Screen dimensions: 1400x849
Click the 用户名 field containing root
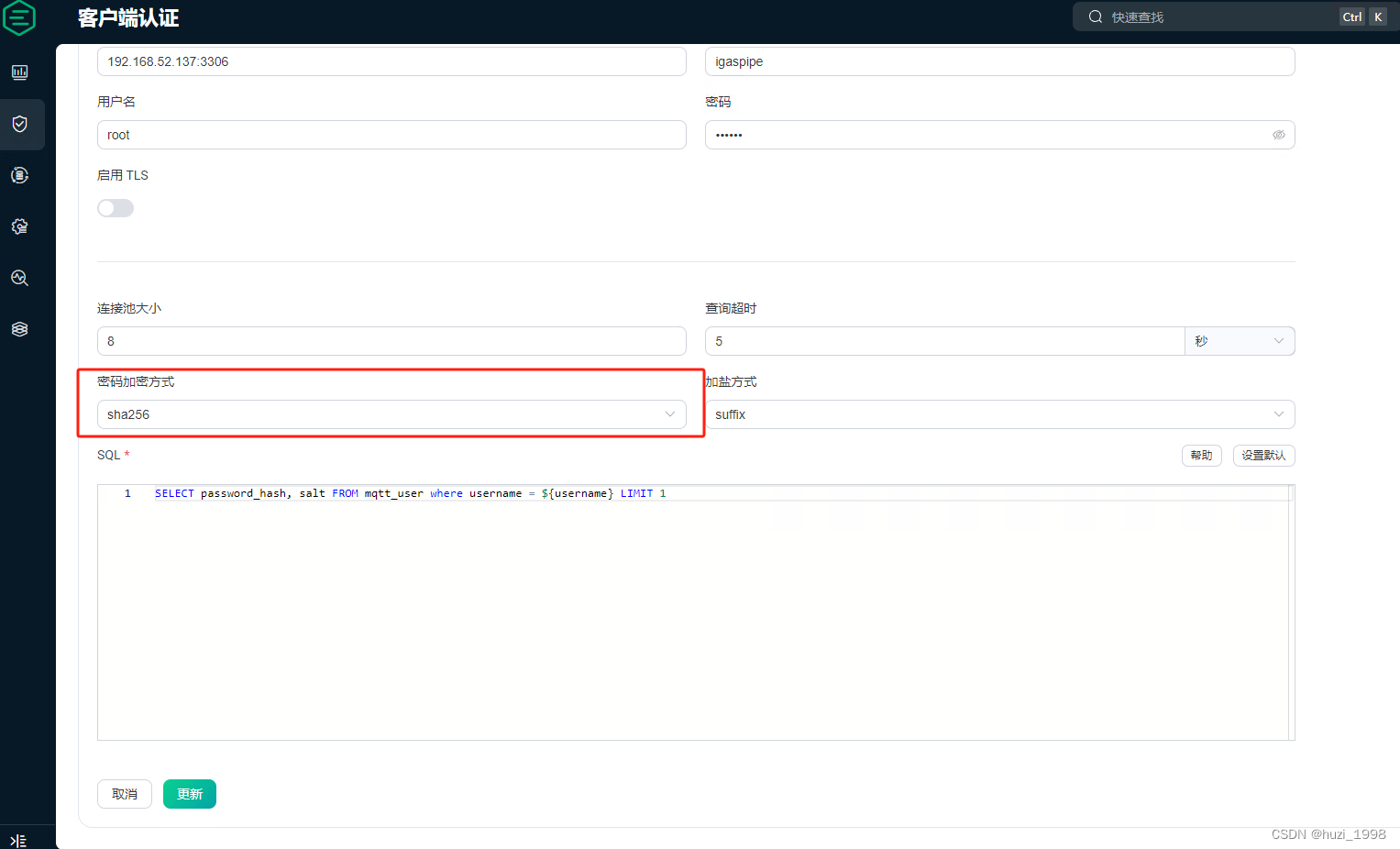(391, 135)
